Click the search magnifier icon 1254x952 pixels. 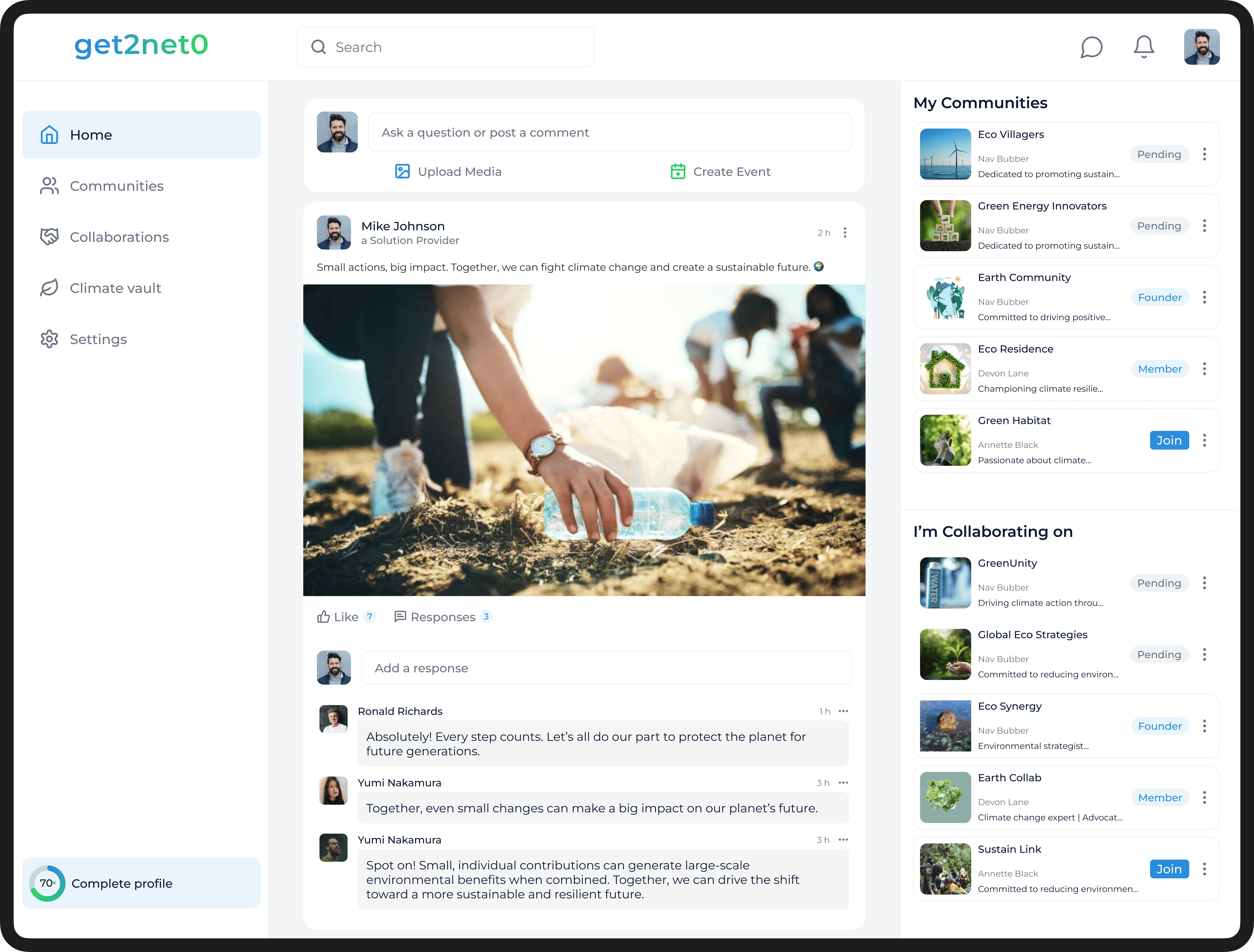(319, 47)
